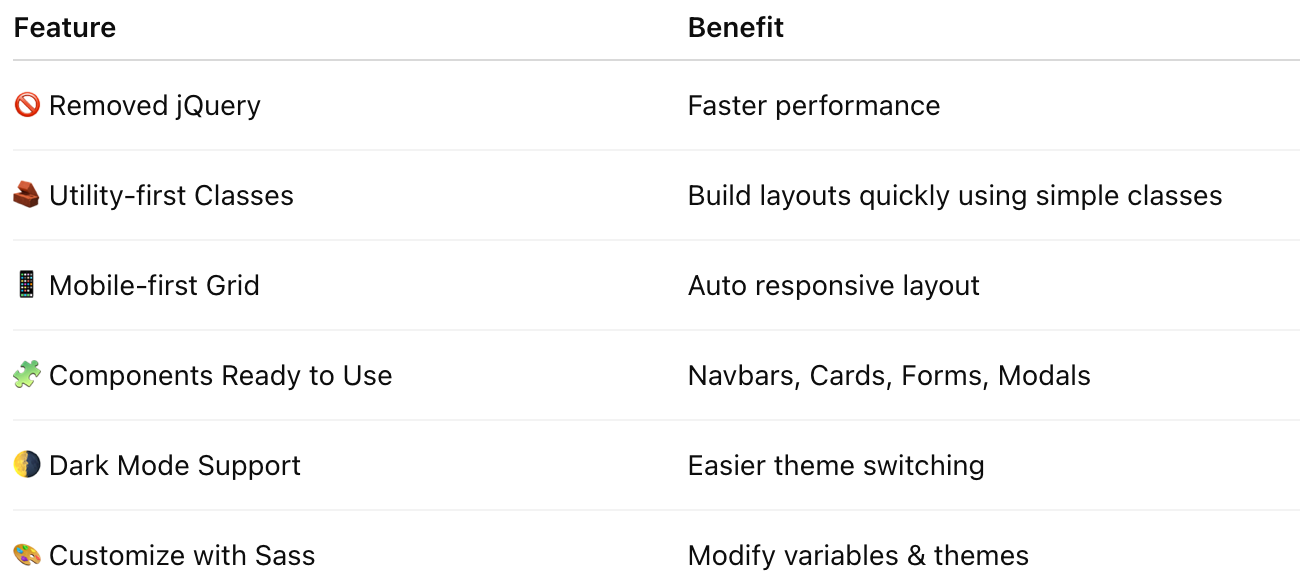Click the half-moon emoji near Dark Mode Support
This screenshot has height=588, width=1300.
27,465
